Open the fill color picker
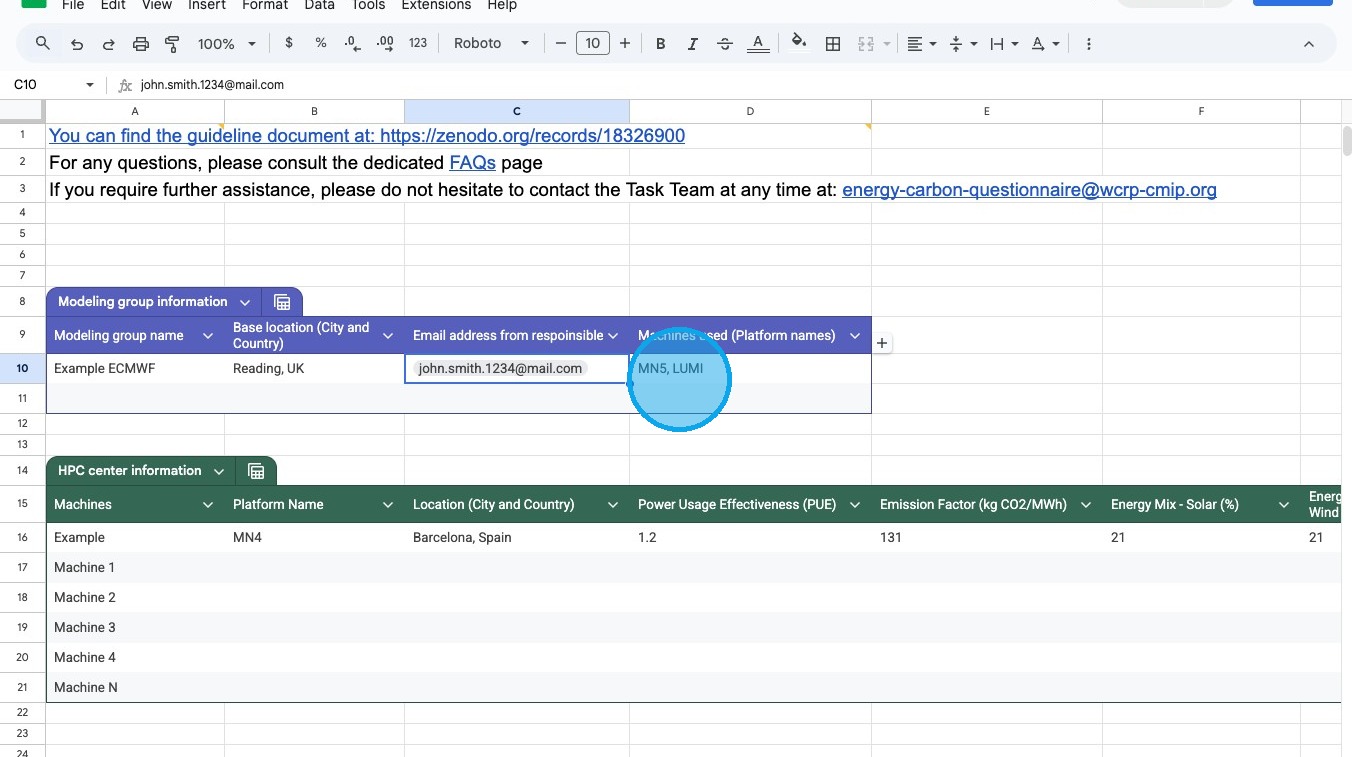This screenshot has width=1352, height=757. 798,43
